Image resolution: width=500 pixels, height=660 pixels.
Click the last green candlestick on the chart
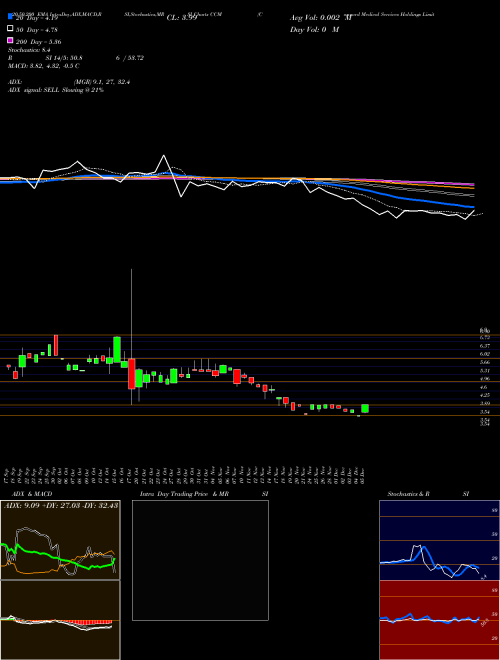tap(365, 408)
